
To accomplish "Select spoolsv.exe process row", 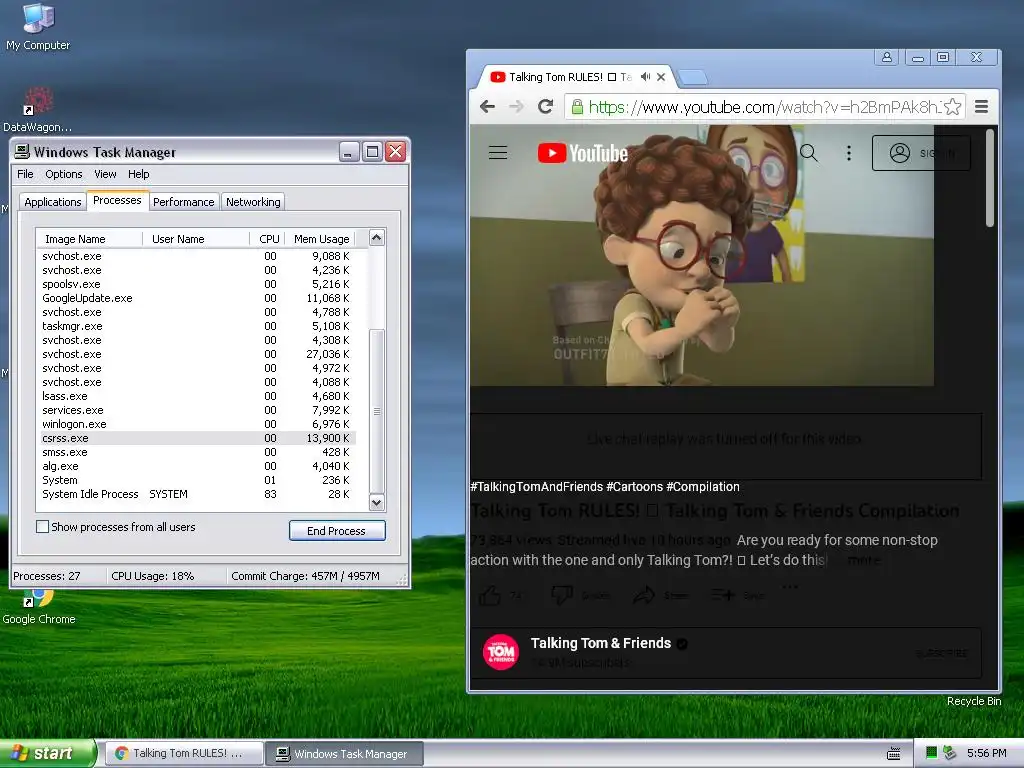I will [x=196, y=284].
